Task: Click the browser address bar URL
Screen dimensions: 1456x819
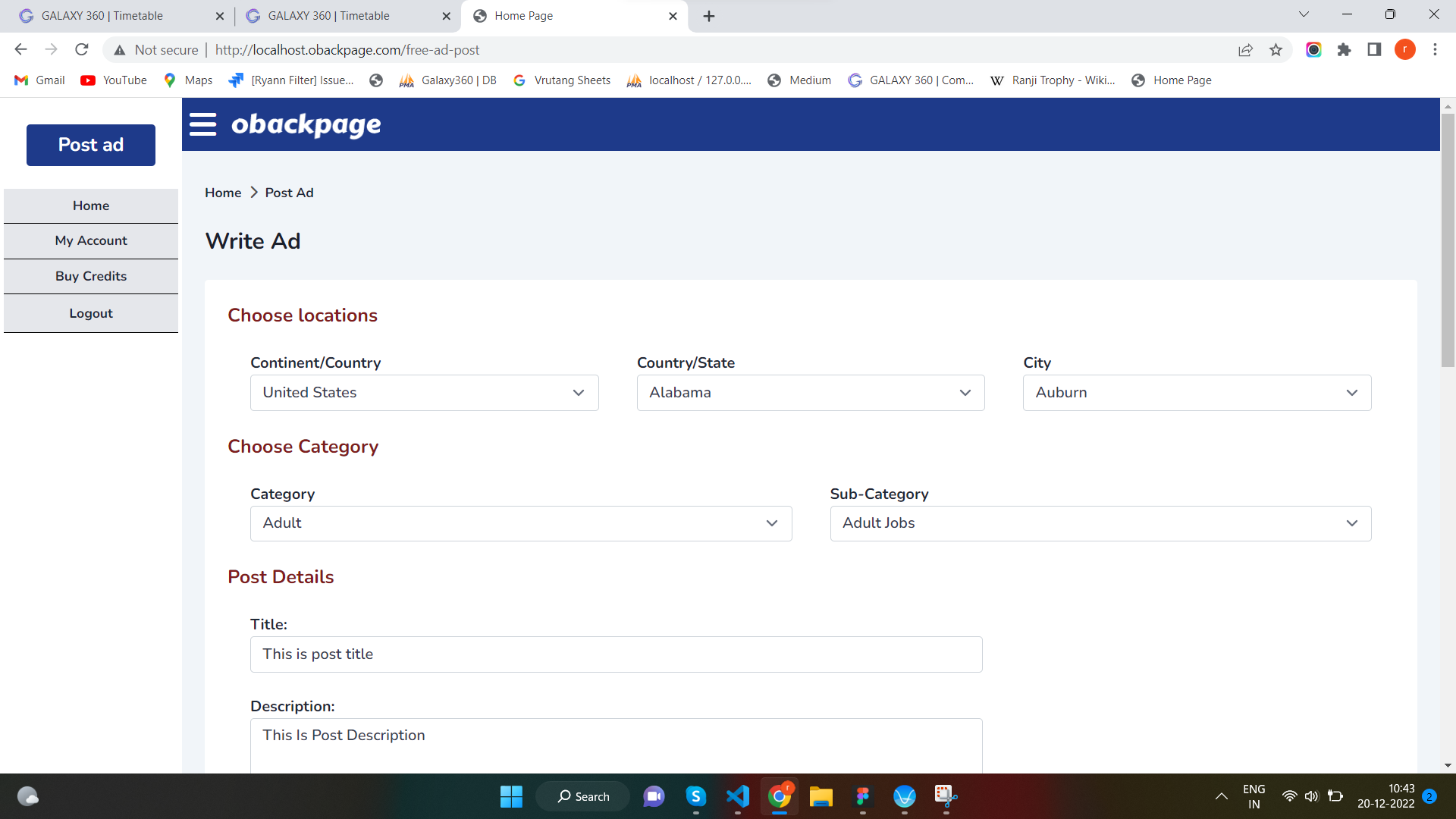Action: point(347,50)
